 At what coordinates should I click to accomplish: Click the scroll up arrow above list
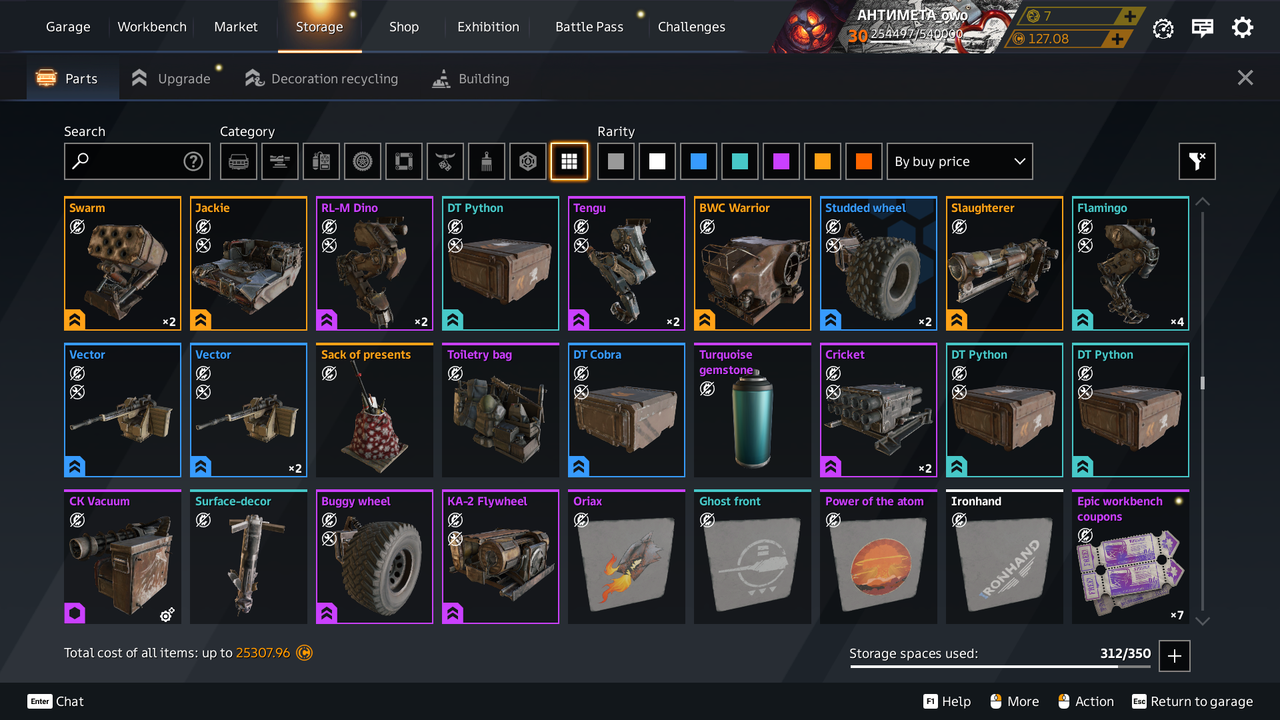[x=1203, y=202]
